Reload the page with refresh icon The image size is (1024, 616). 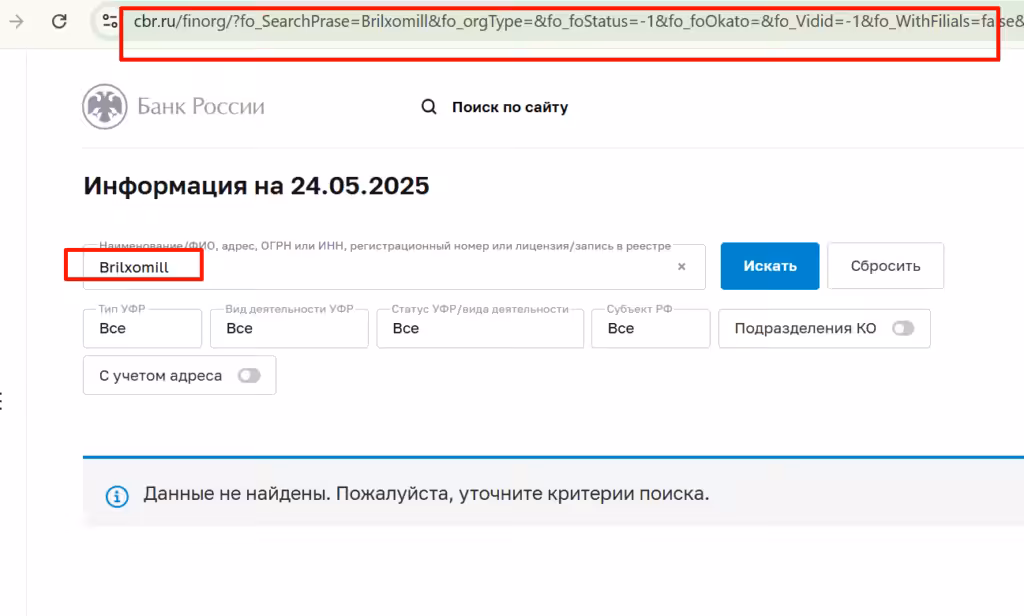click(x=59, y=22)
